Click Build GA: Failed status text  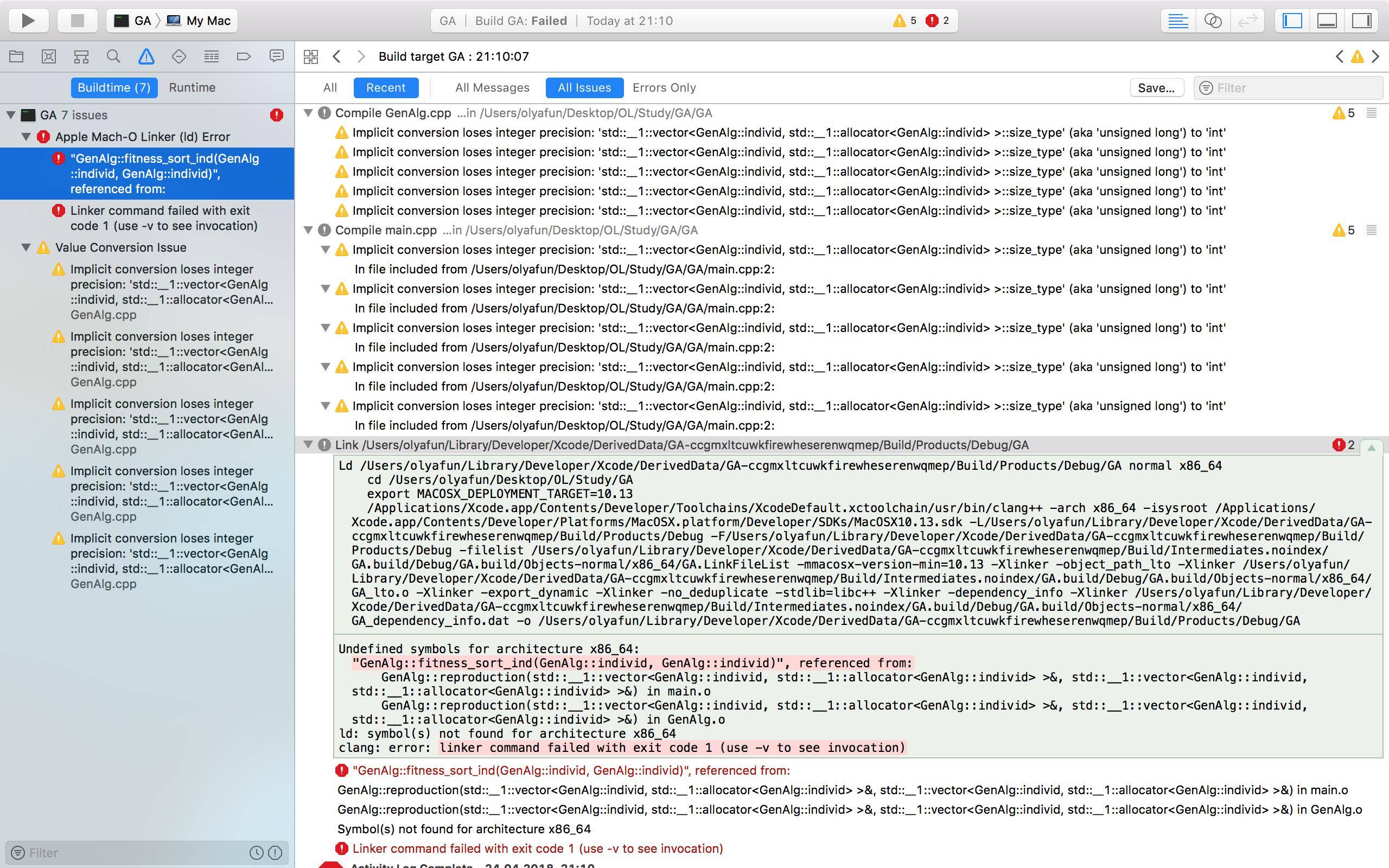click(520, 21)
